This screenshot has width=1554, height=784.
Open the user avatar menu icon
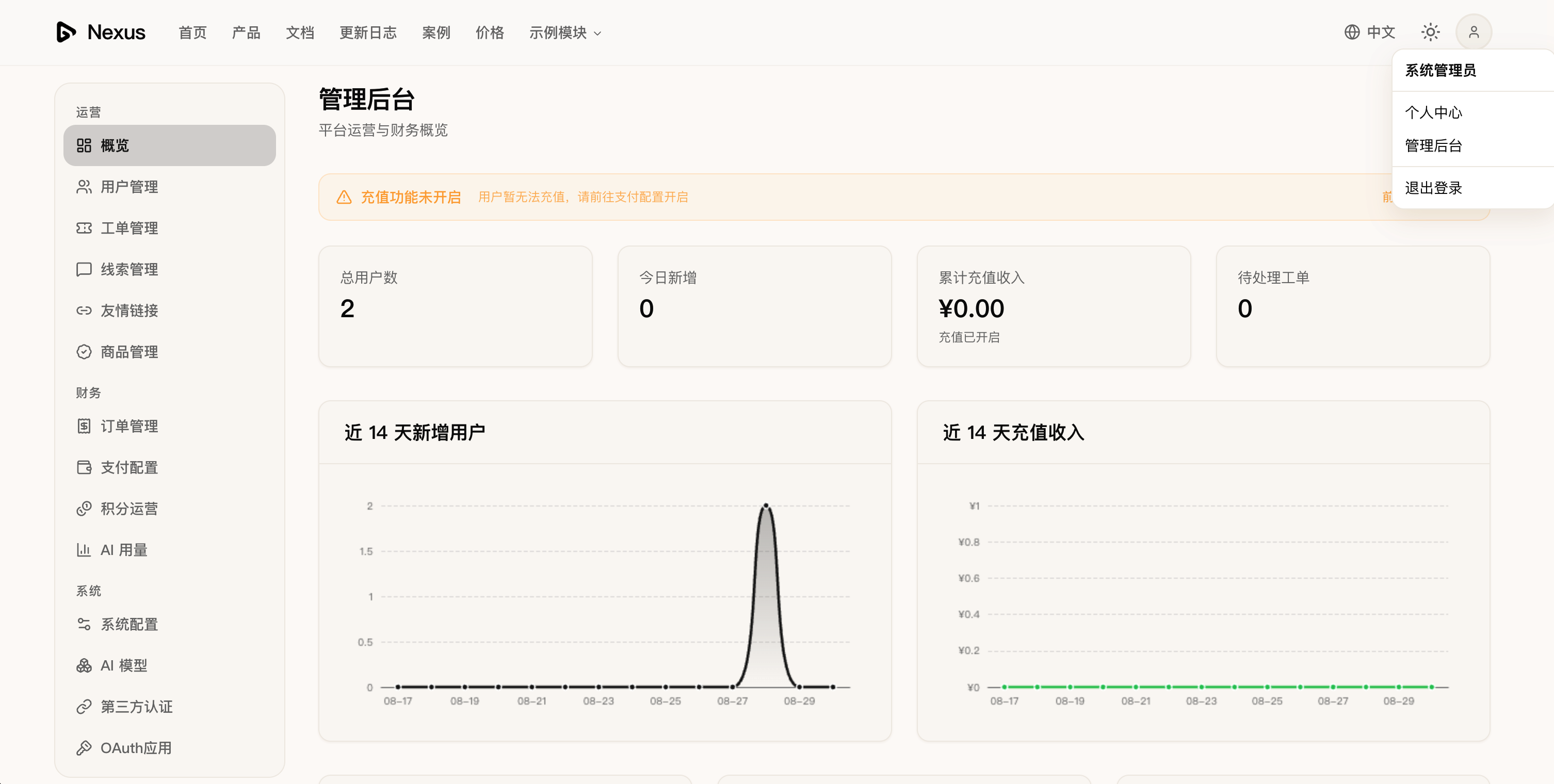click(x=1474, y=32)
